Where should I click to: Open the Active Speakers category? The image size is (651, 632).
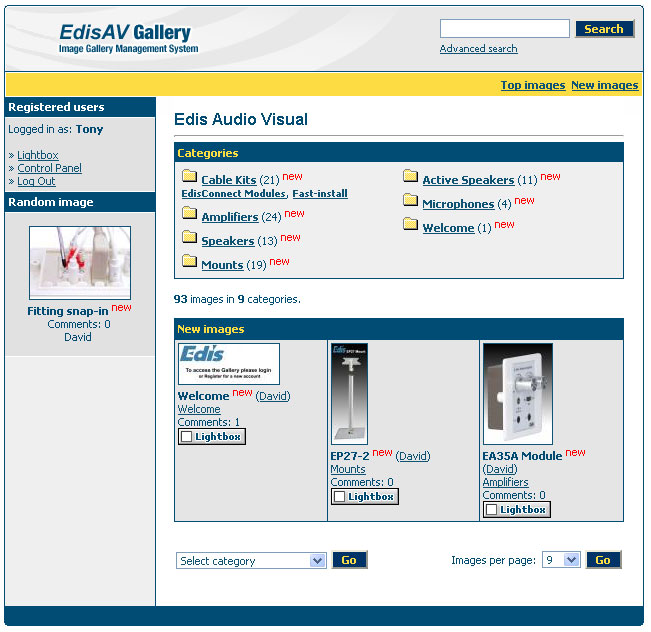(468, 180)
